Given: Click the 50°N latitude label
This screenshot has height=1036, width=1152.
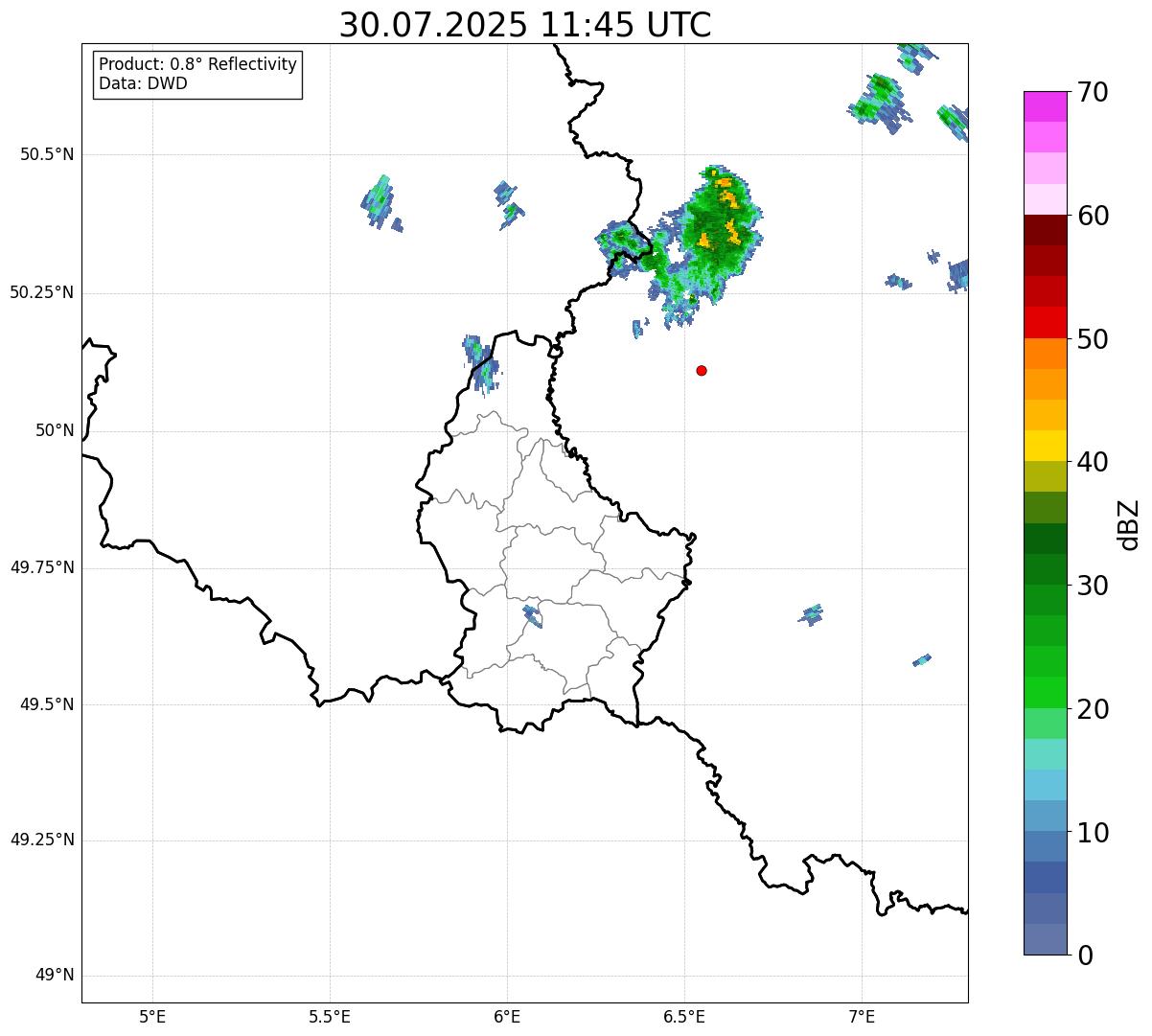Looking at the screenshot, I should click(x=56, y=430).
